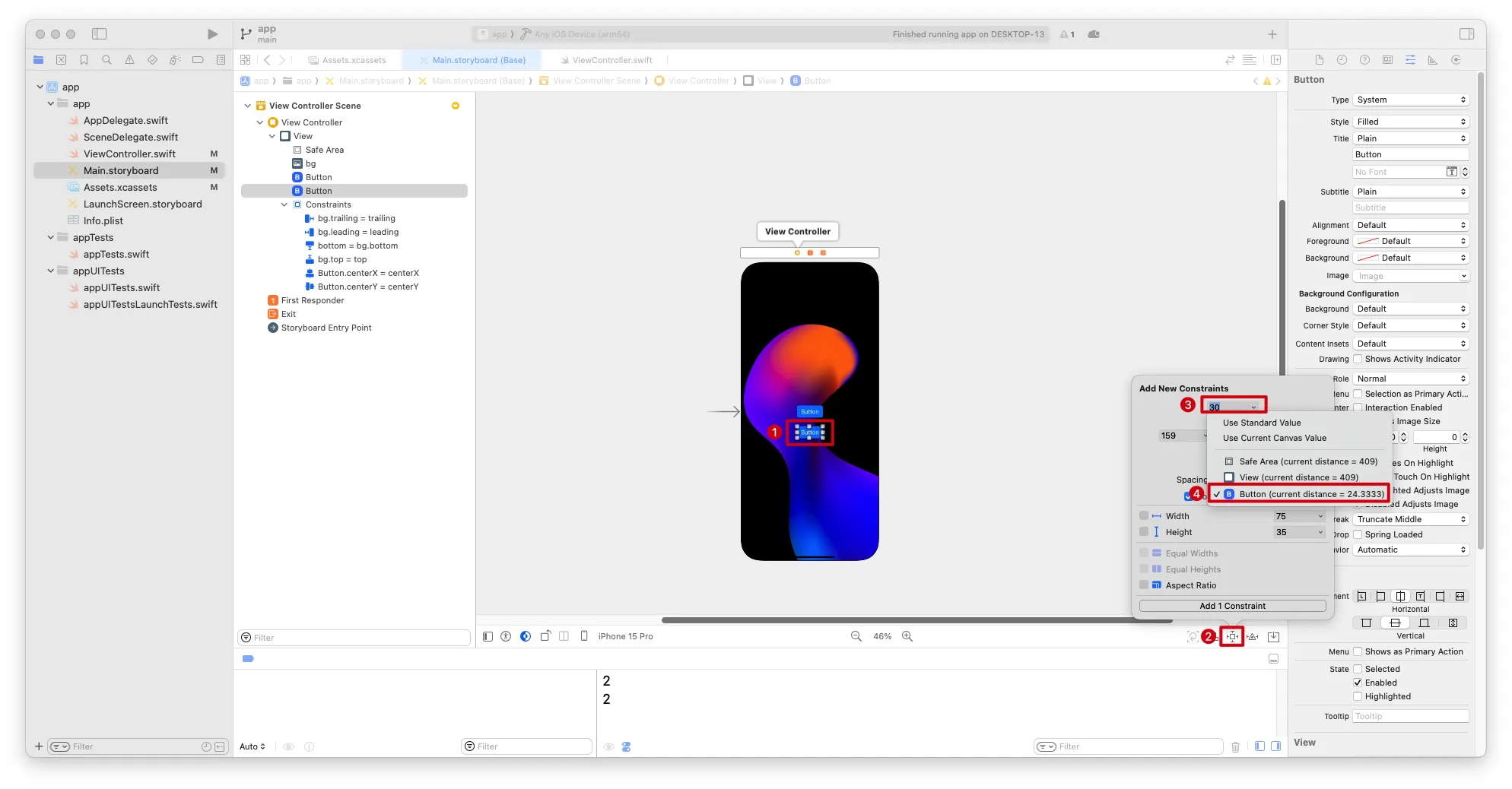Click the Add 1 Constraint button

coord(1232,606)
